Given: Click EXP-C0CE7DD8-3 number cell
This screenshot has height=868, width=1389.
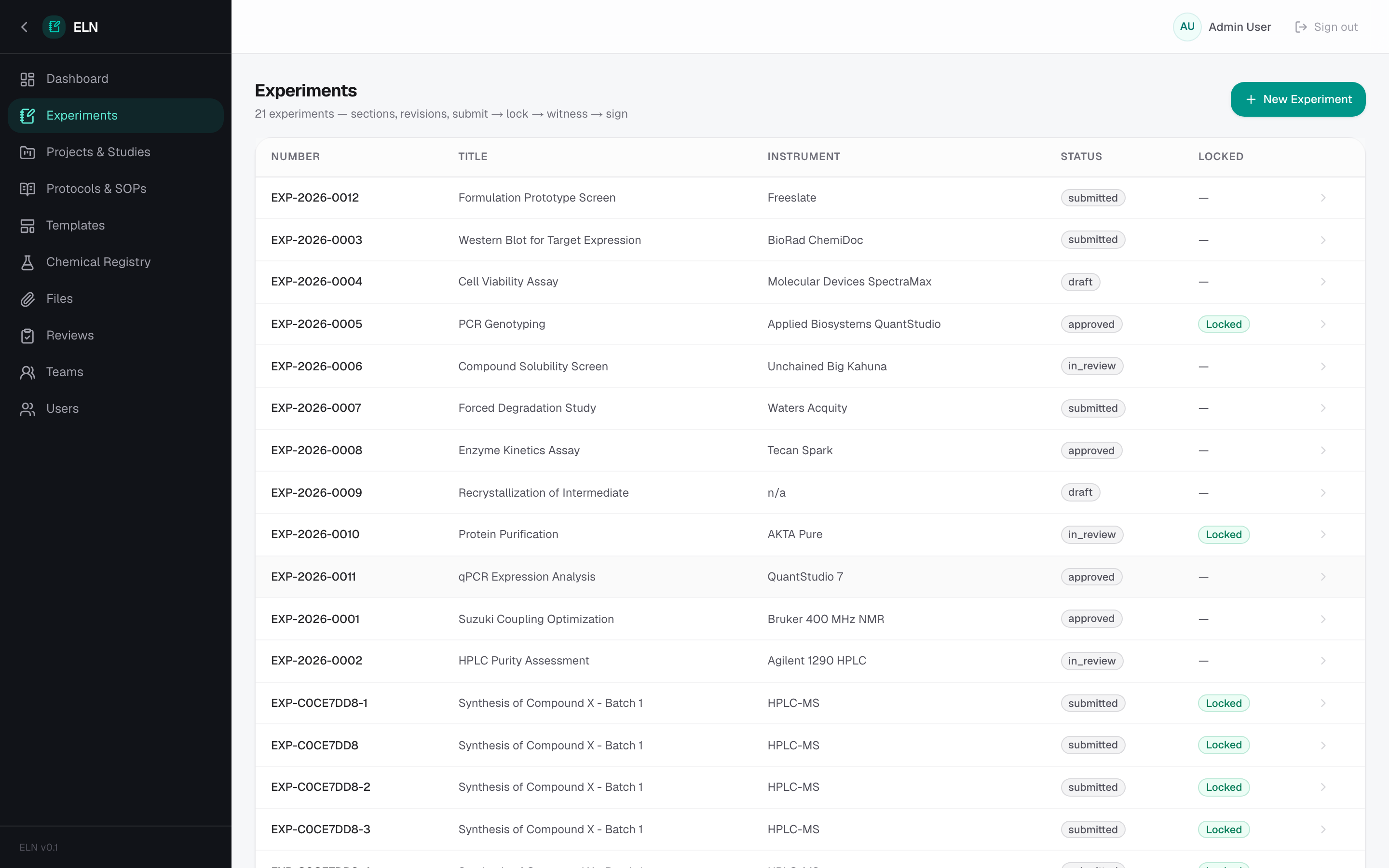Looking at the screenshot, I should 320,829.
